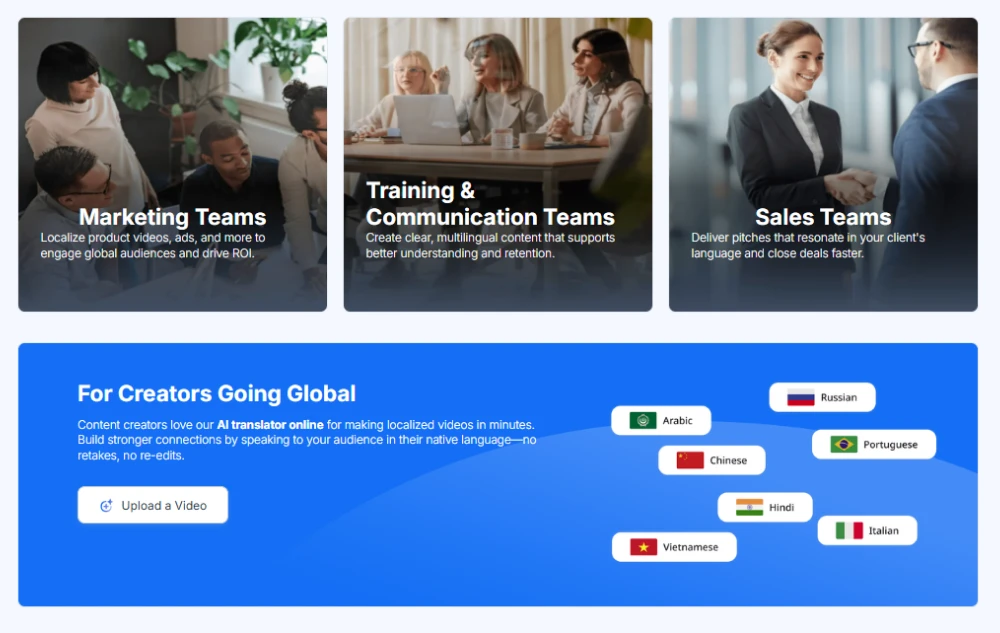Open the AI translator online link

tap(270, 425)
